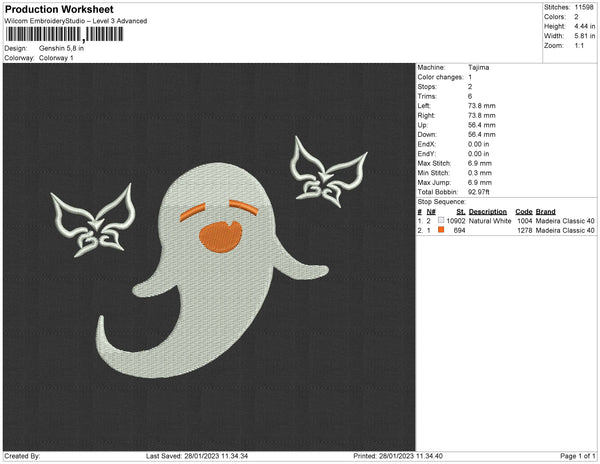Click the Zoom value '1:1'

coord(579,46)
